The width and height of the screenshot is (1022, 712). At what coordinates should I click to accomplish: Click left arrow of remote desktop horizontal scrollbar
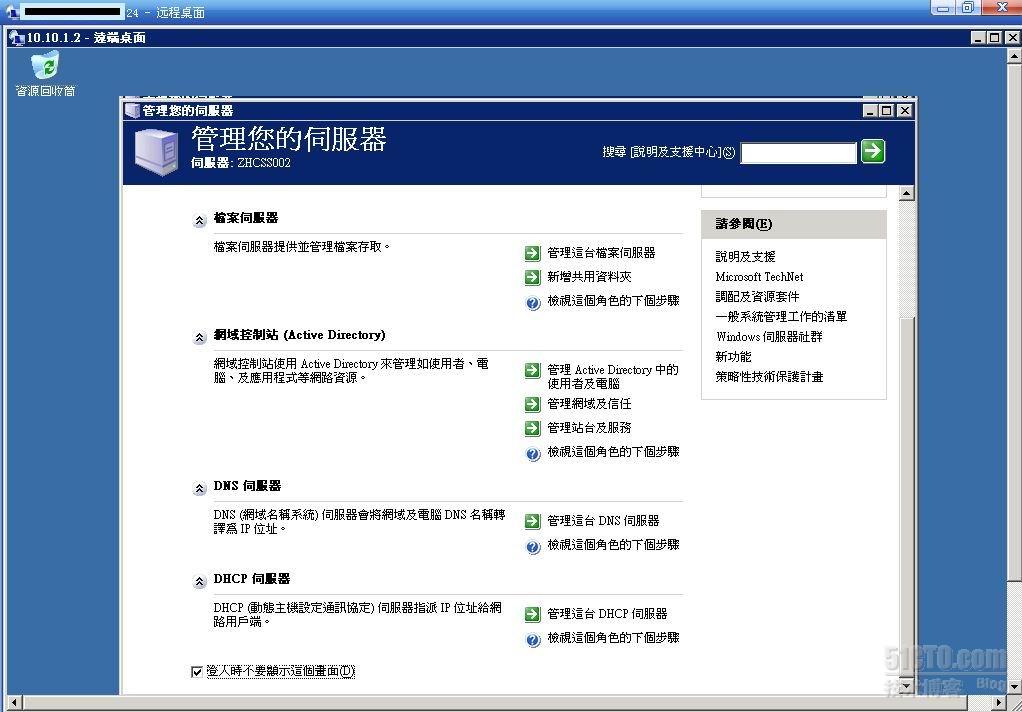pos(14,704)
